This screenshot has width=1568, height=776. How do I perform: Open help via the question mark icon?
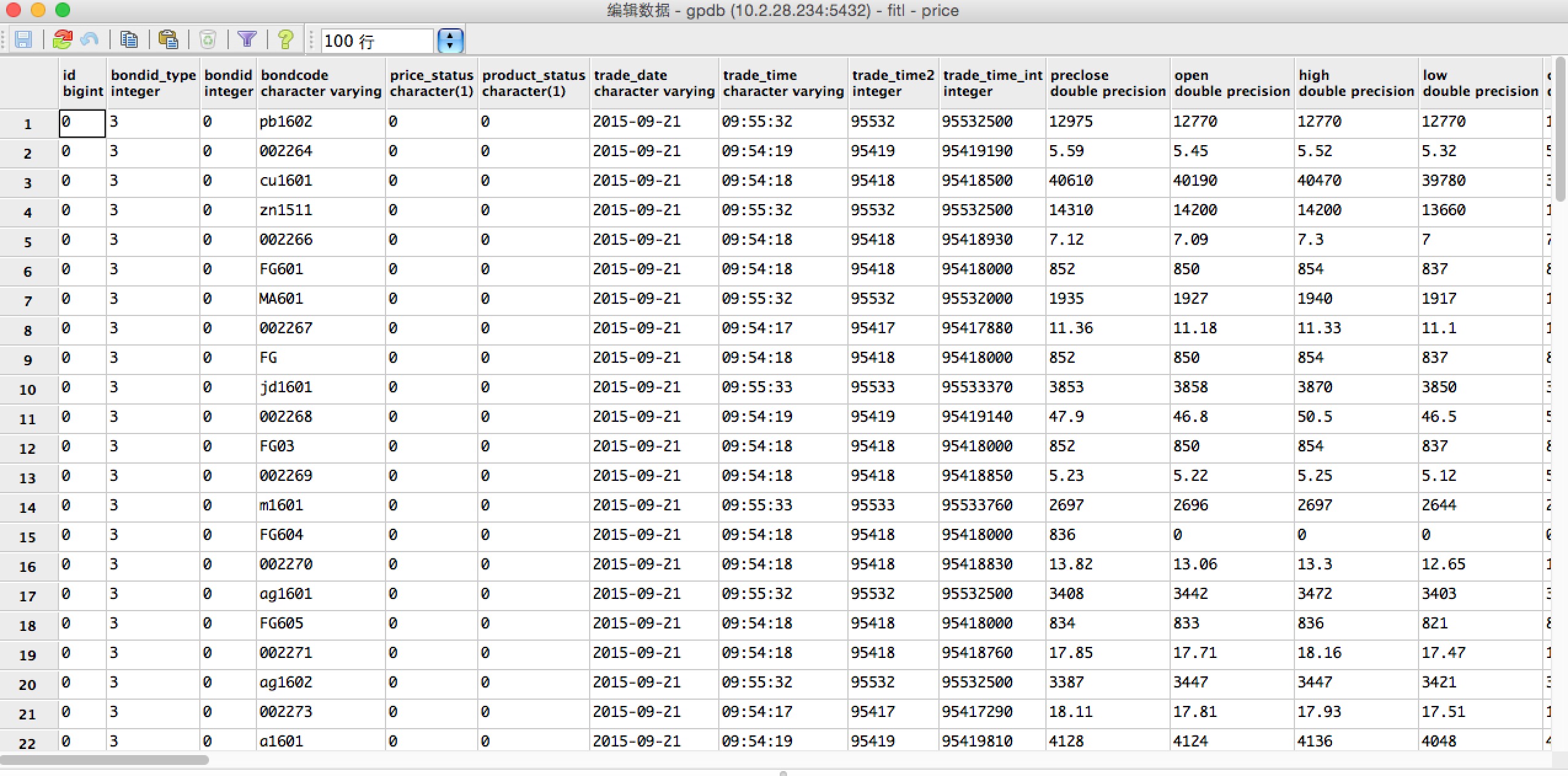285,40
